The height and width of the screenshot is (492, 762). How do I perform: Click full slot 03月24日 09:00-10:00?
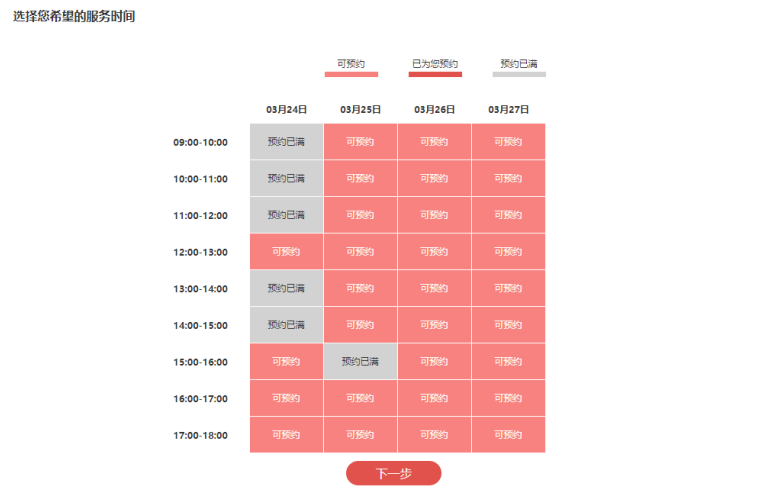pyautogui.click(x=286, y=141)
